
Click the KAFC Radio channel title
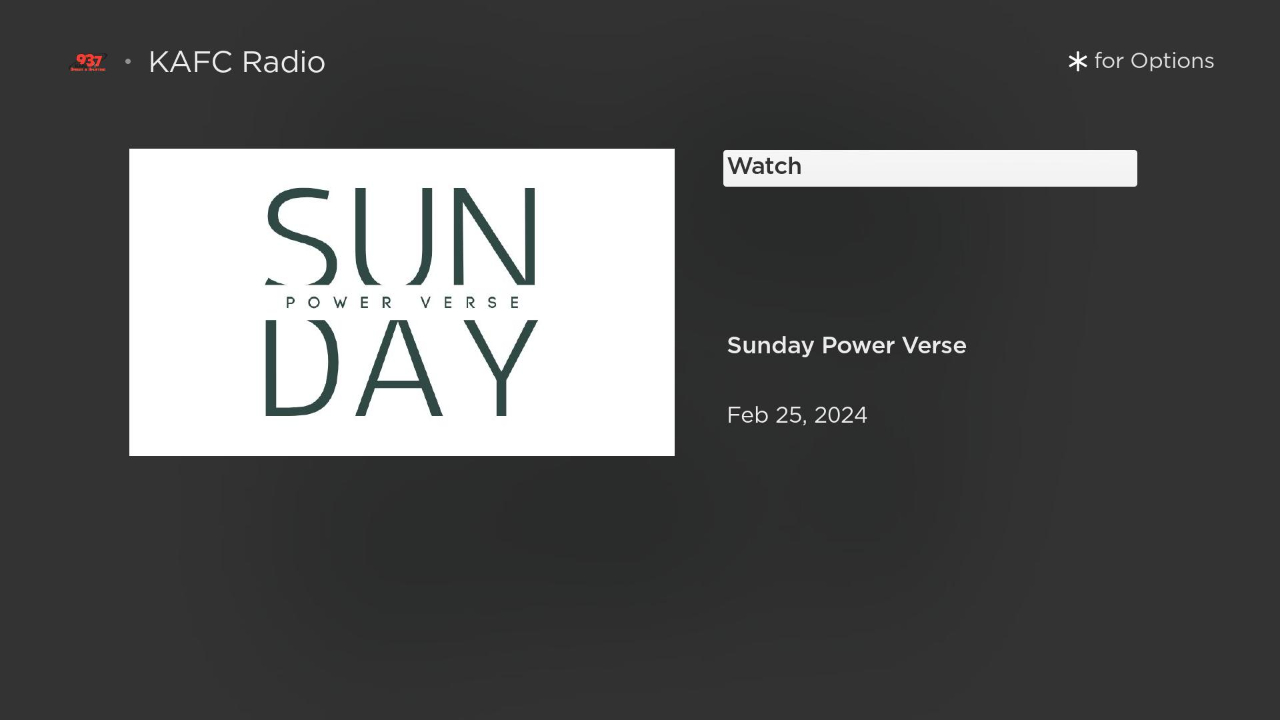236,62
